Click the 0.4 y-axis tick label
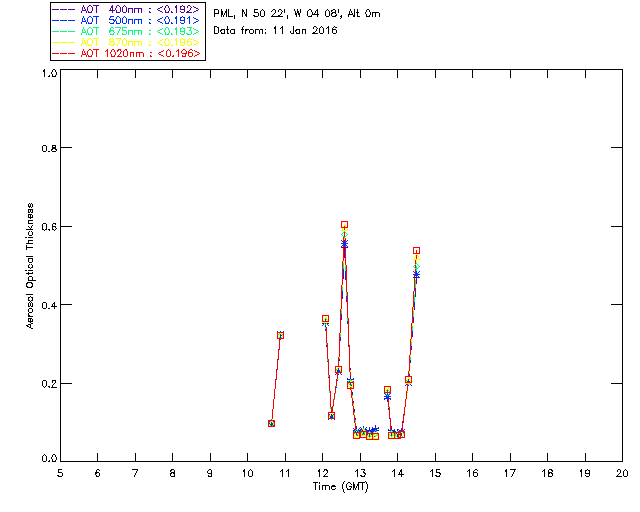This screenshot has height=512, width=640. coord(49,305)
